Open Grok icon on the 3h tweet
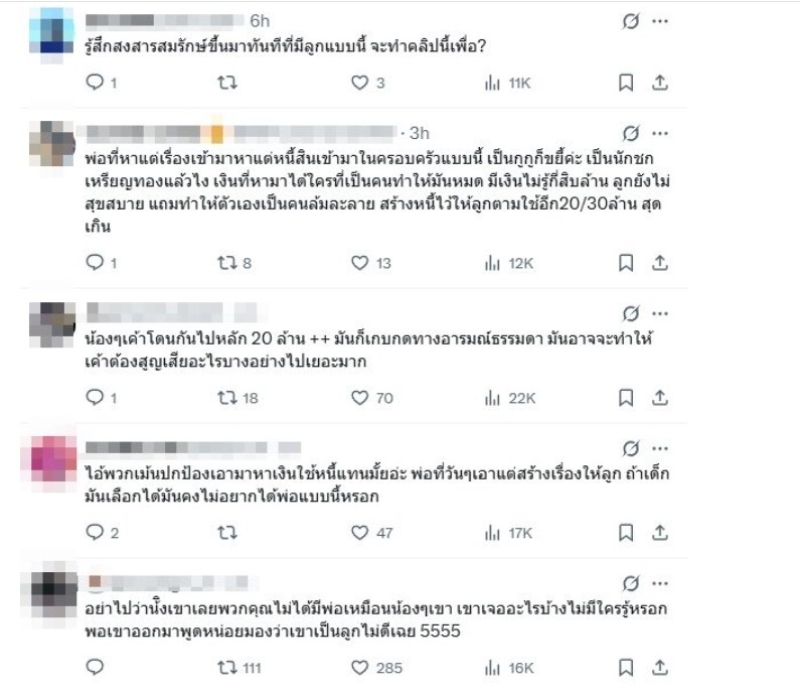The height and width of the screenshot is (696, 800). point(631,134)
